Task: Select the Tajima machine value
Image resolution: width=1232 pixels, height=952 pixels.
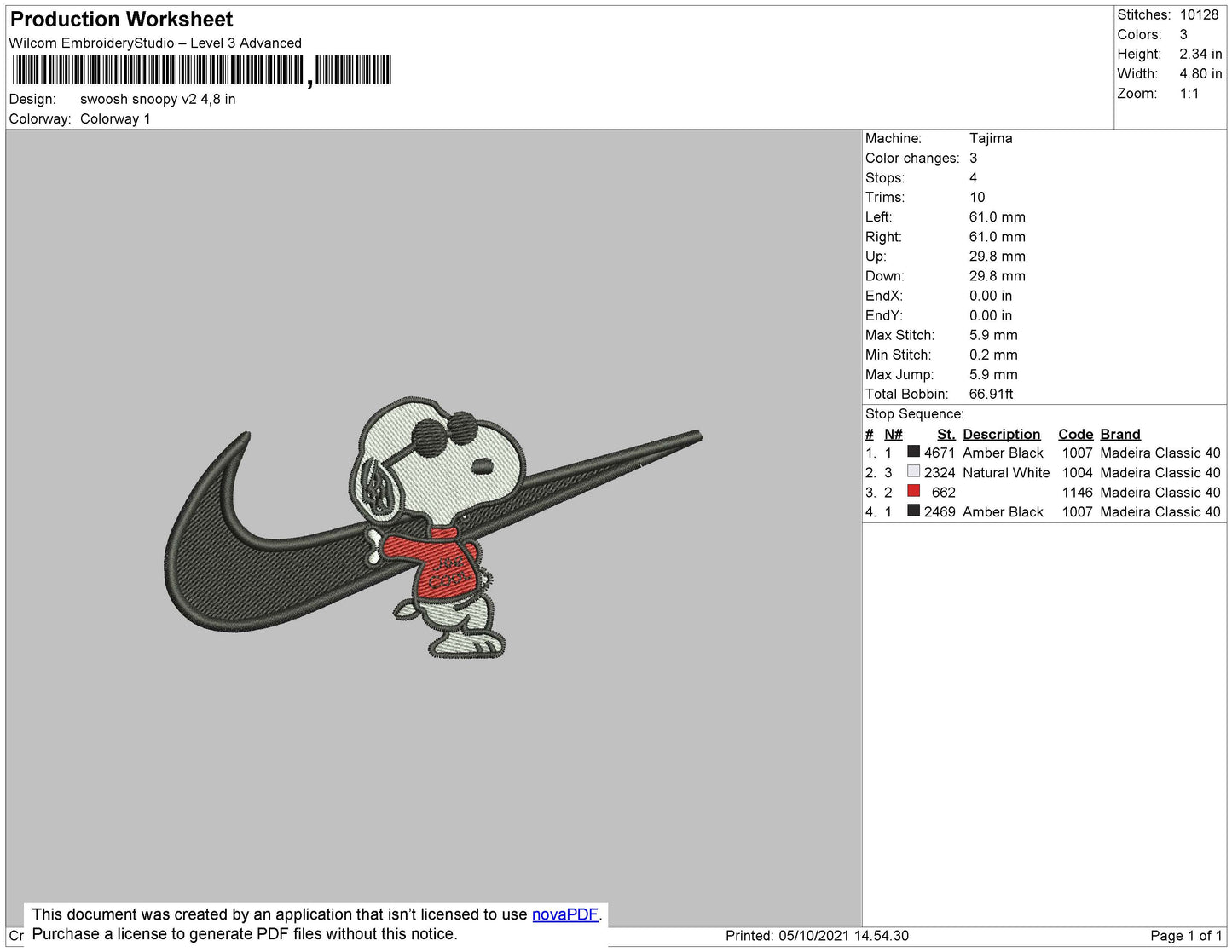Action: tap(991, 138)
